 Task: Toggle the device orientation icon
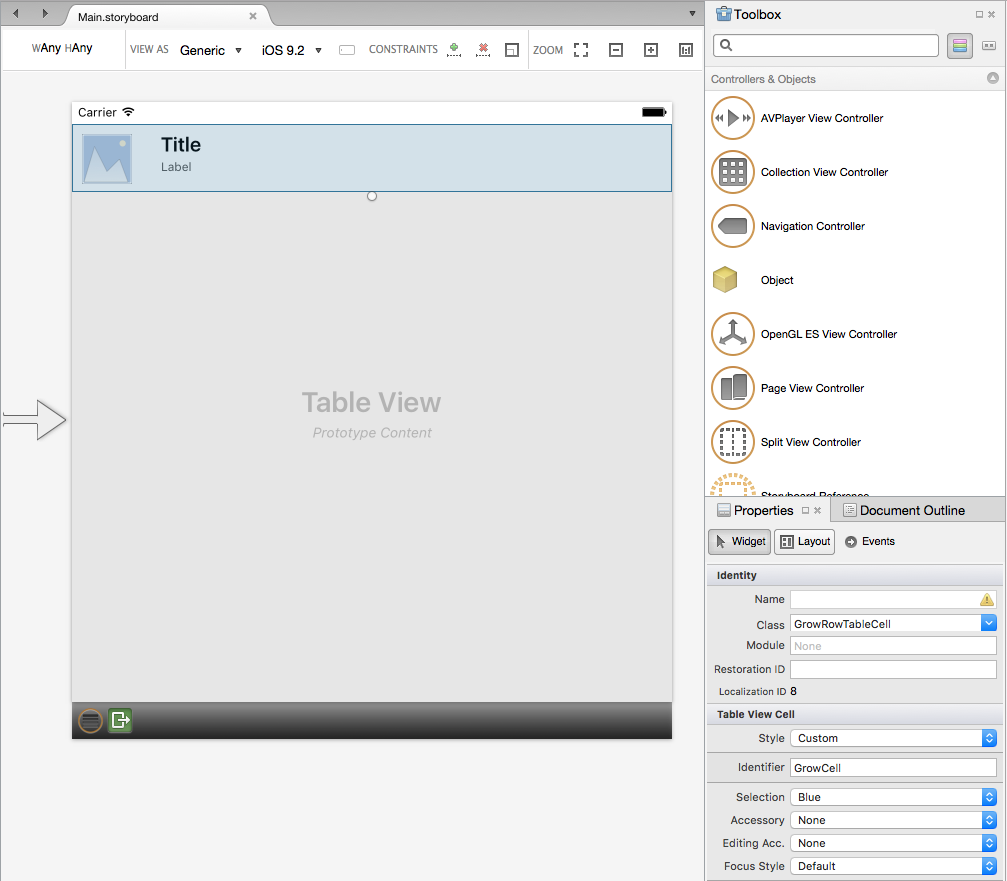click(347, 50)
